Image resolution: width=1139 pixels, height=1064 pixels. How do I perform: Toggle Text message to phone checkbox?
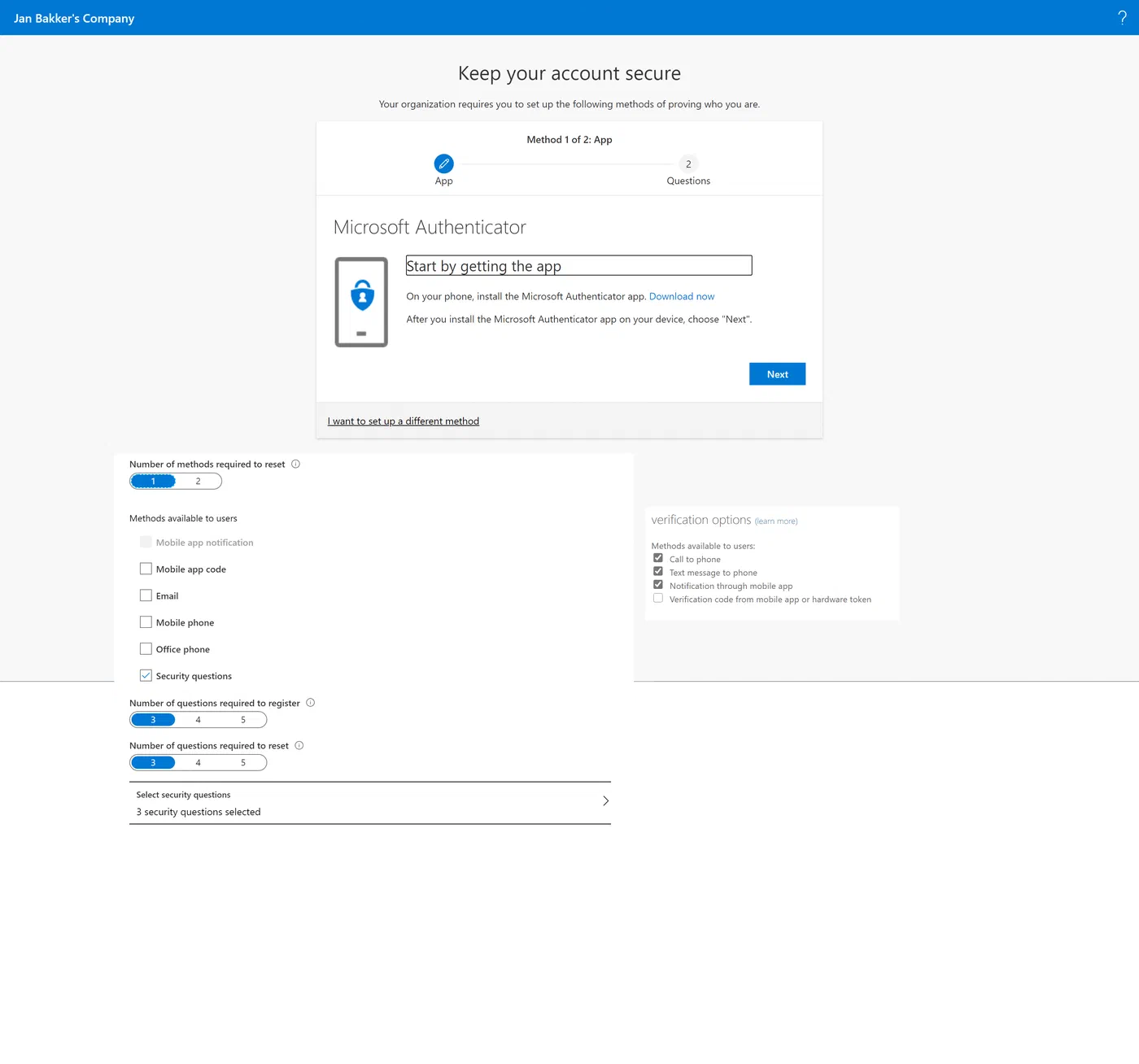(658, 572)
